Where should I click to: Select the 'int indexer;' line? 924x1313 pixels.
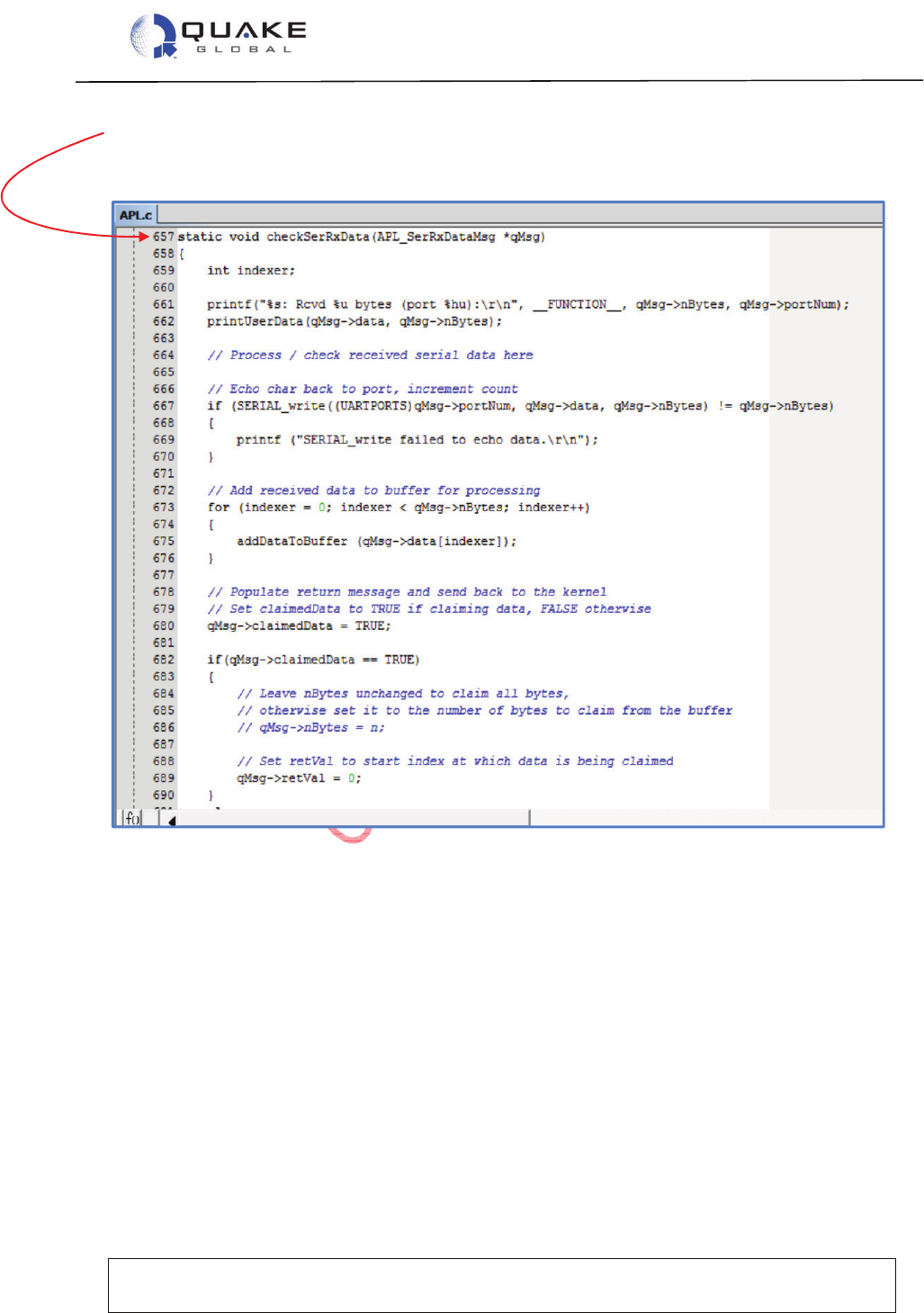[x=251, y=270]
